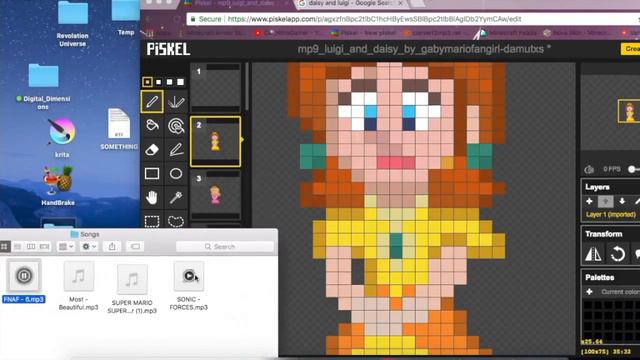640x360 pixels.
Task: Select the SUPER MARIO SUPER...mp3 file
Action: coord(132,289)
